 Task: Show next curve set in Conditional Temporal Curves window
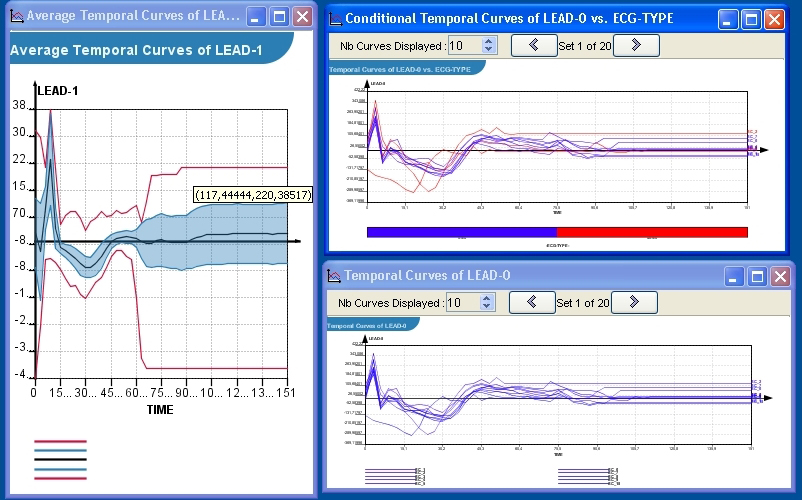pyautogui.click(x=636, y=46)
